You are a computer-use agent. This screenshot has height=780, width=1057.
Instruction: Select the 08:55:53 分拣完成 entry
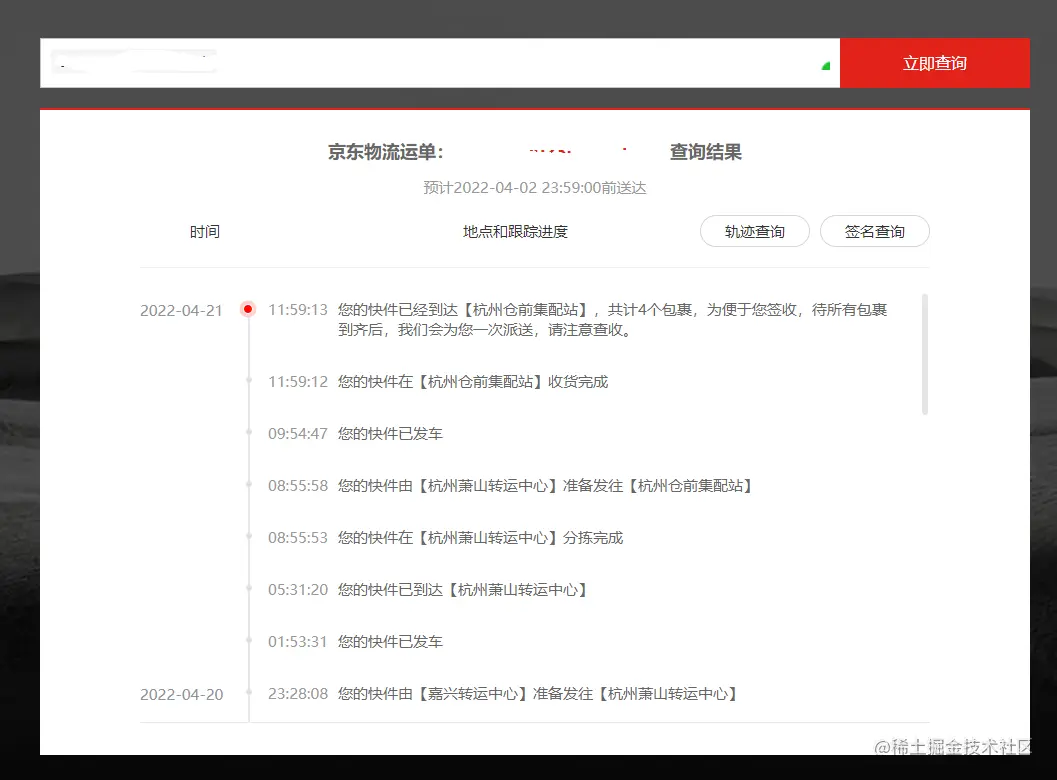446,537
